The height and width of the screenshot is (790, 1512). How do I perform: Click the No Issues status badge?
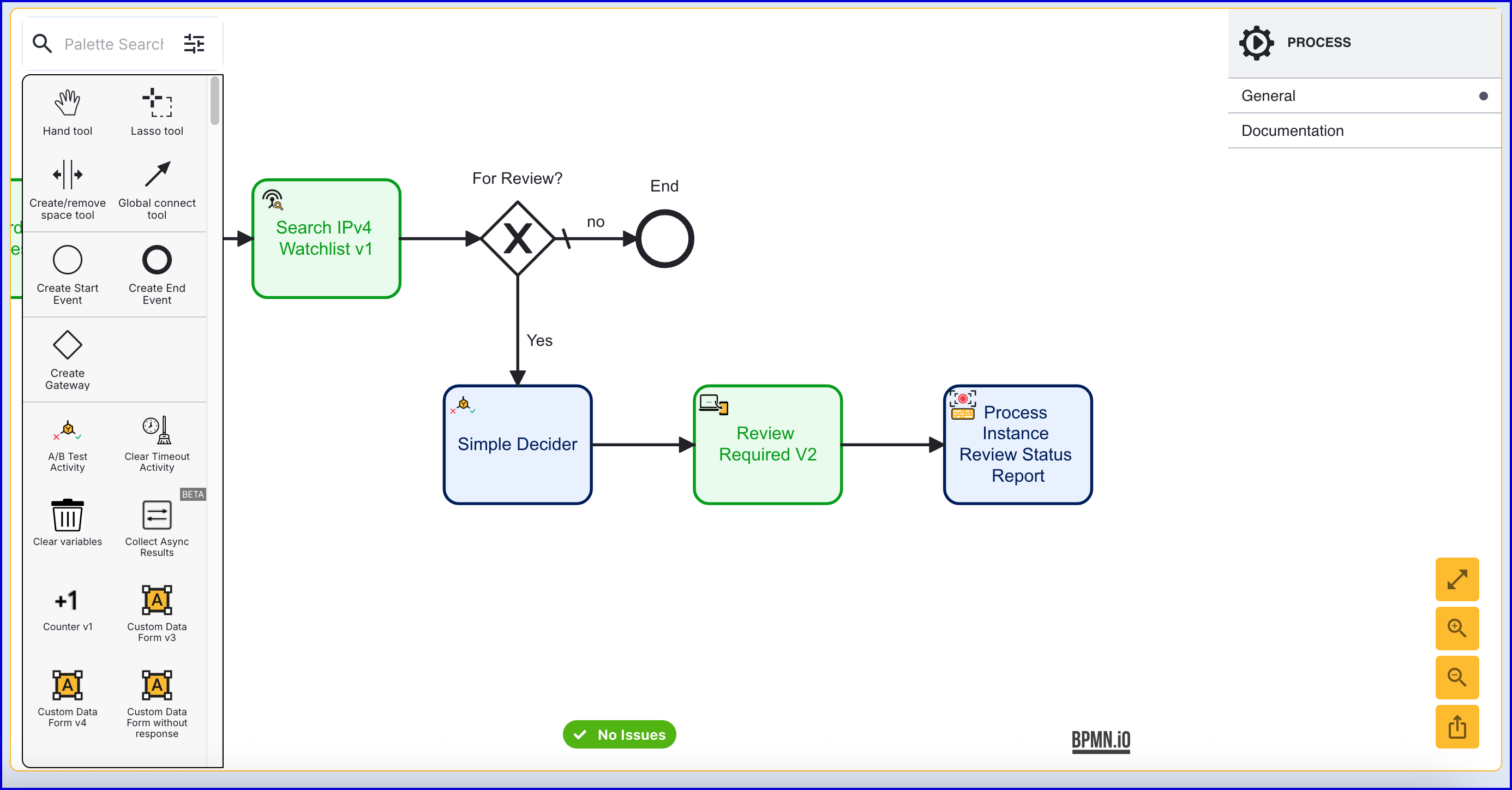click(x=619, y=734)
